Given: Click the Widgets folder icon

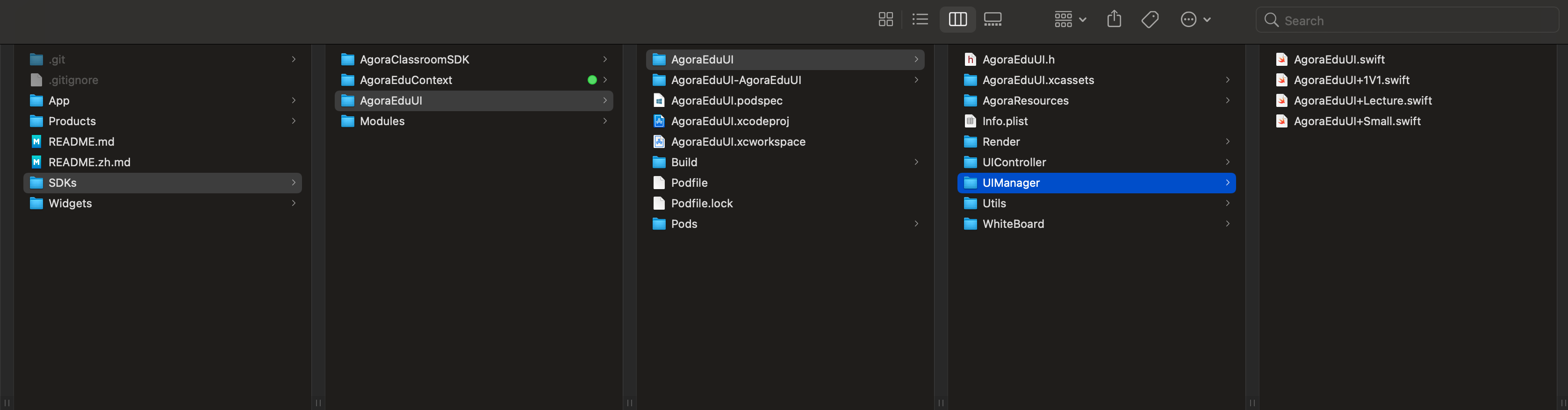Looking at the screenshot, I should [x=36, y=203].
